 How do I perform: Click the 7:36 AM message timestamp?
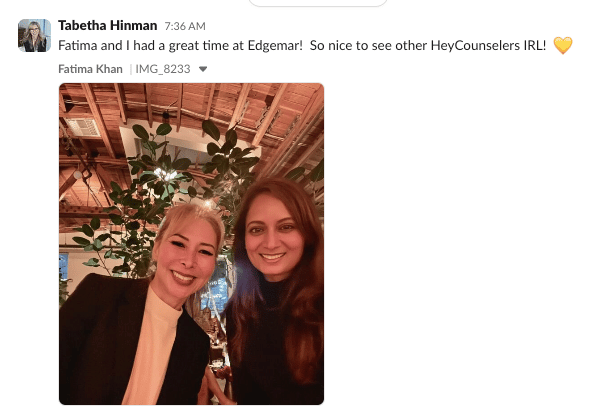[185, 26]
